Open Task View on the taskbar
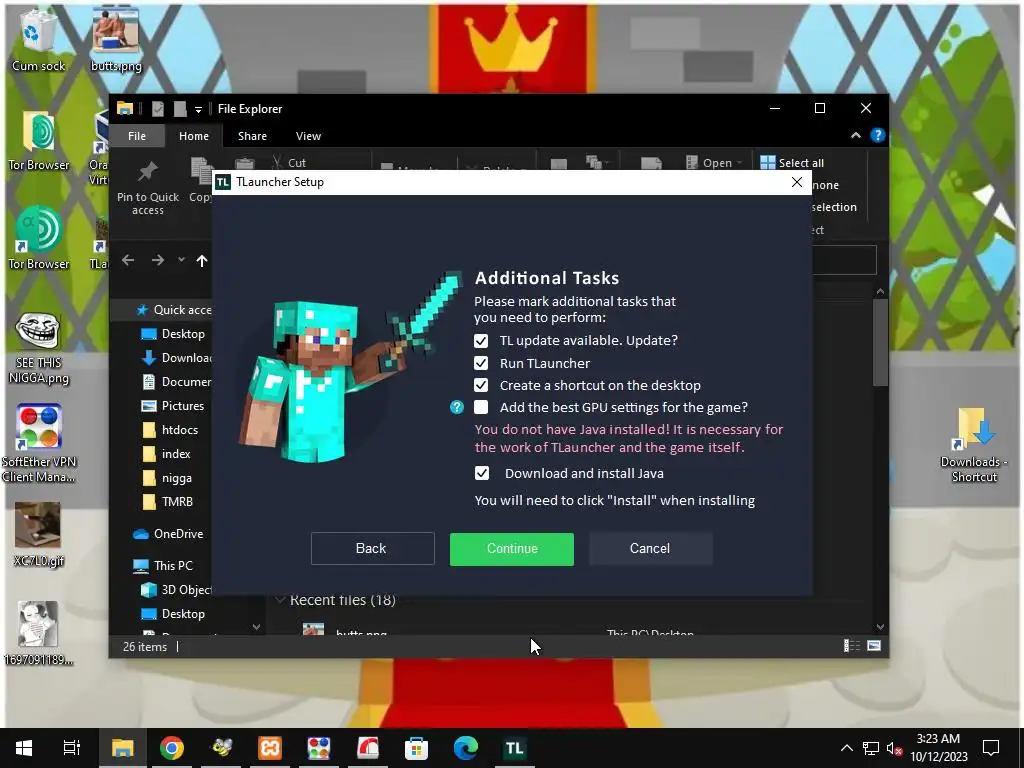Screen dimensions: 1024x768 [x=72, y=748]
